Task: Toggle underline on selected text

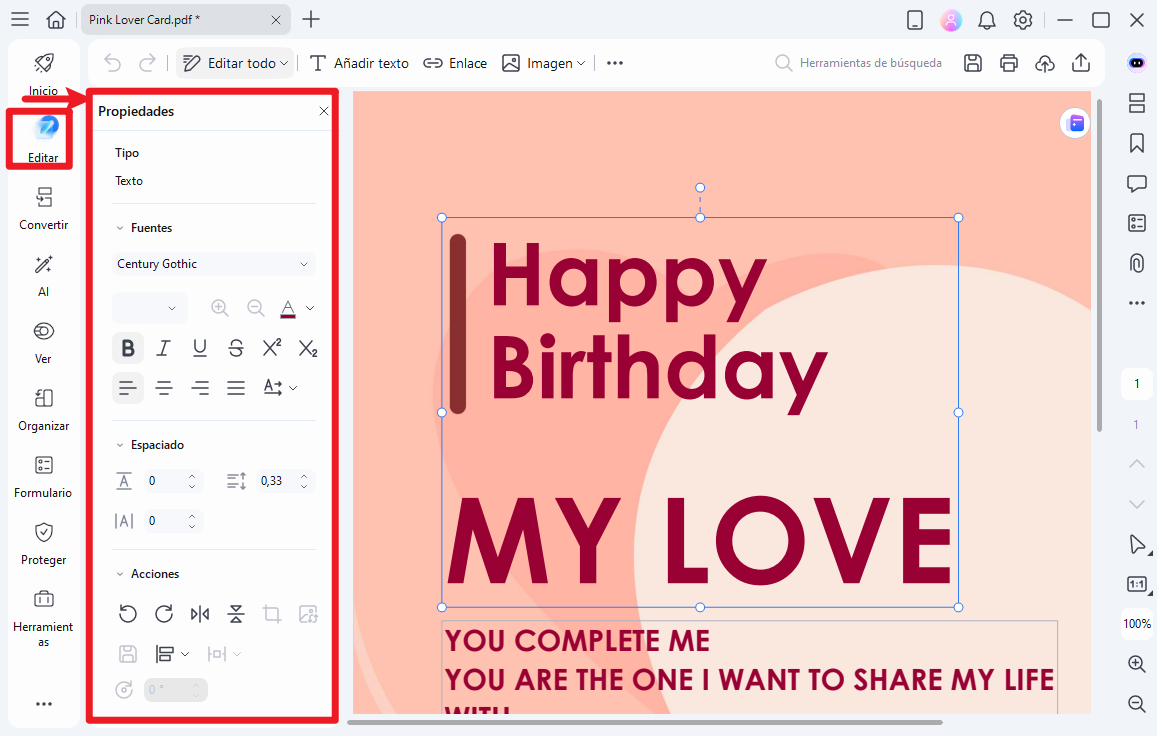Action: click(x=200, y=348)
